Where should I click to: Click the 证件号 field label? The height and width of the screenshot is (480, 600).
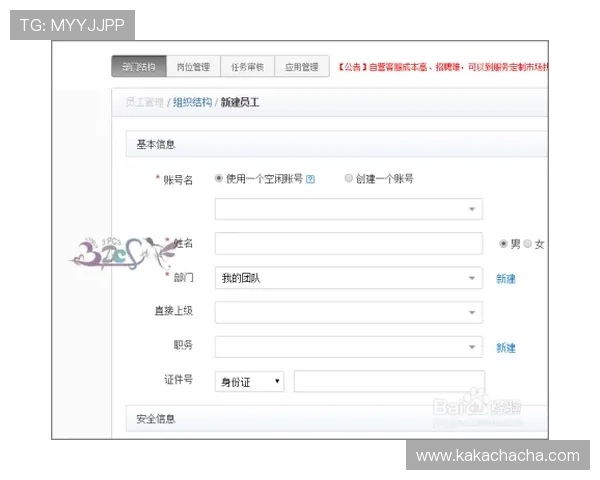pyautogui.click(x=178, y=380)
